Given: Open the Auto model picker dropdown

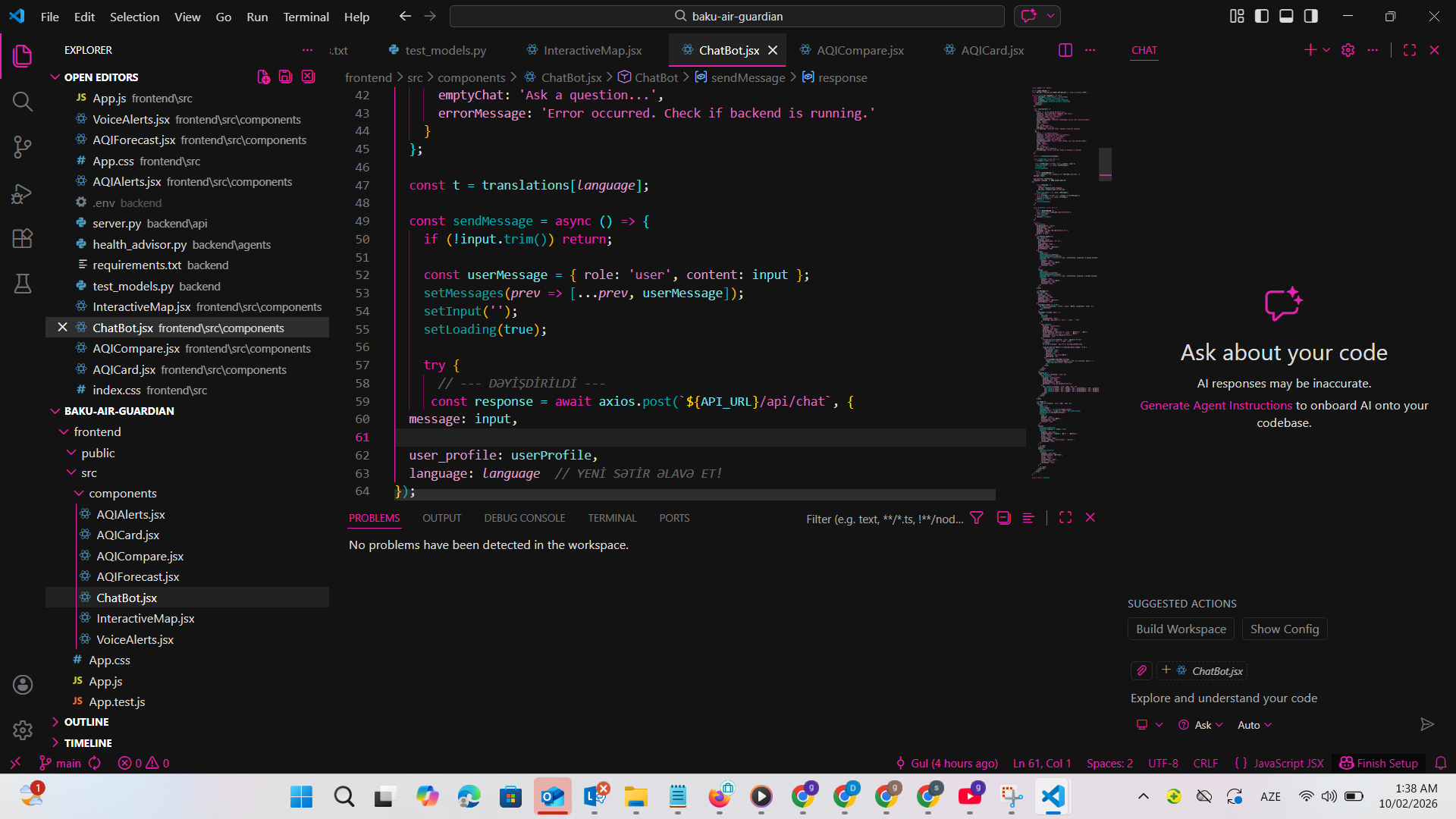Looking at the screenshot, I should pyautogui.click(x=1254, y=726).
